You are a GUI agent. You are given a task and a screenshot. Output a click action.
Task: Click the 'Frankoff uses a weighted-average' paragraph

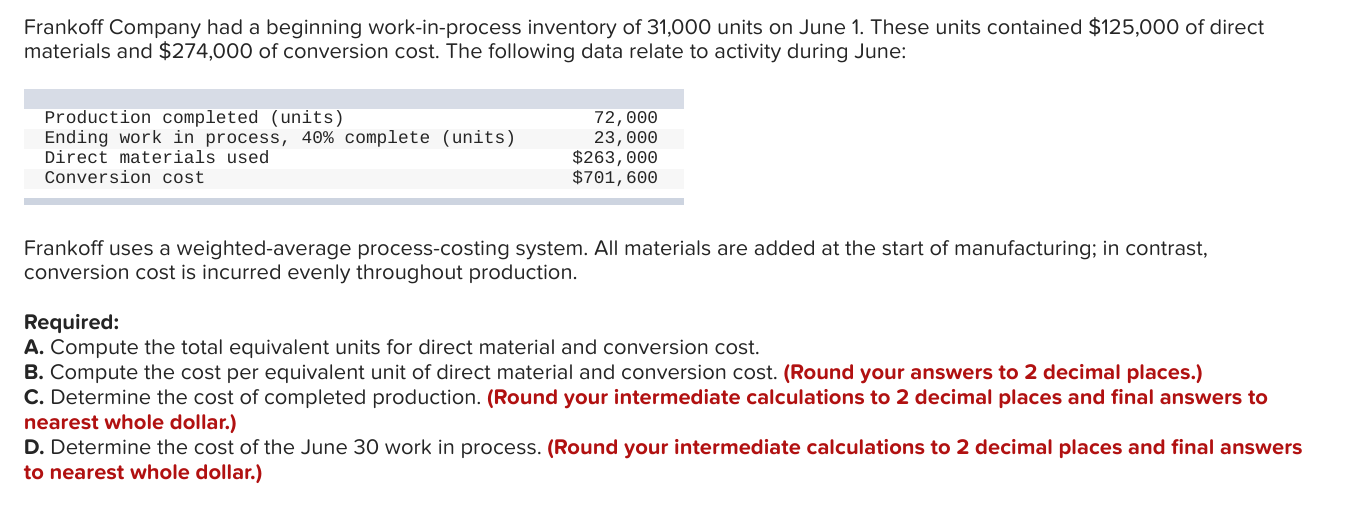pos(615,260)
